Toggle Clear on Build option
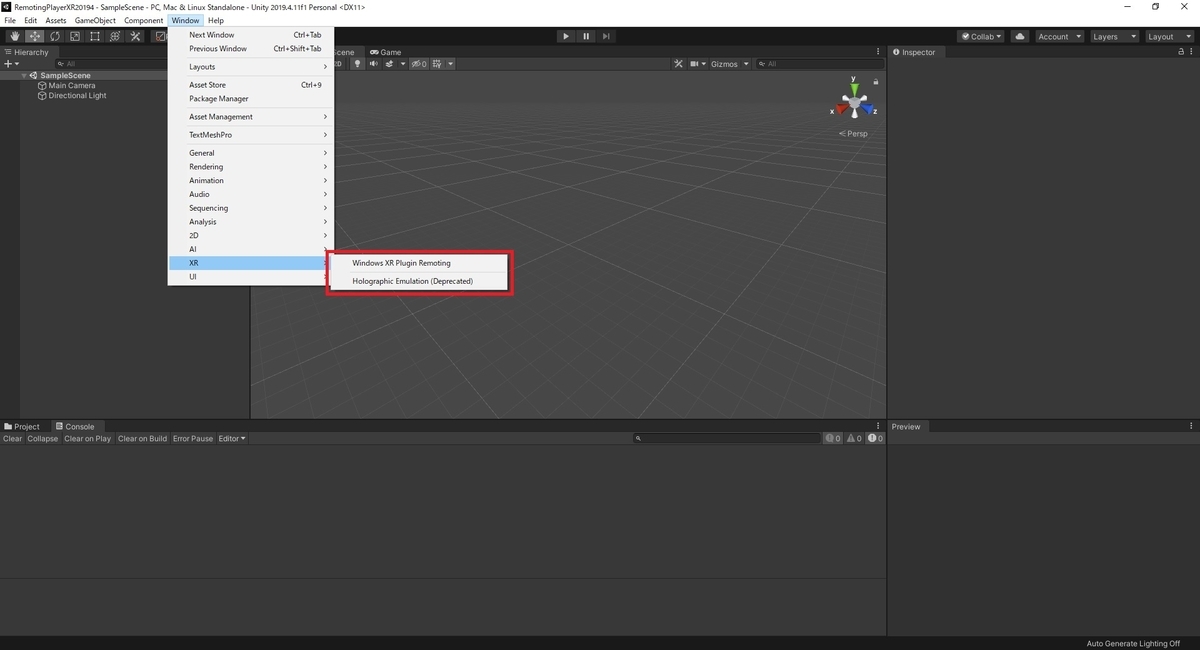 pos(142,438)
